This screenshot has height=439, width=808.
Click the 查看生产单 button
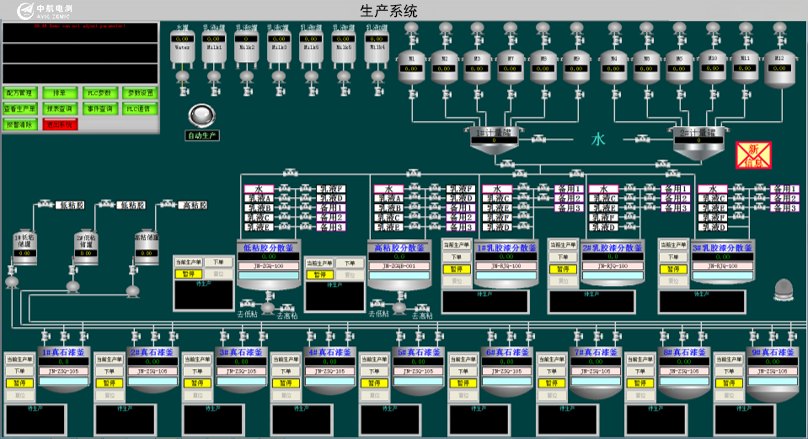point(20,109)
